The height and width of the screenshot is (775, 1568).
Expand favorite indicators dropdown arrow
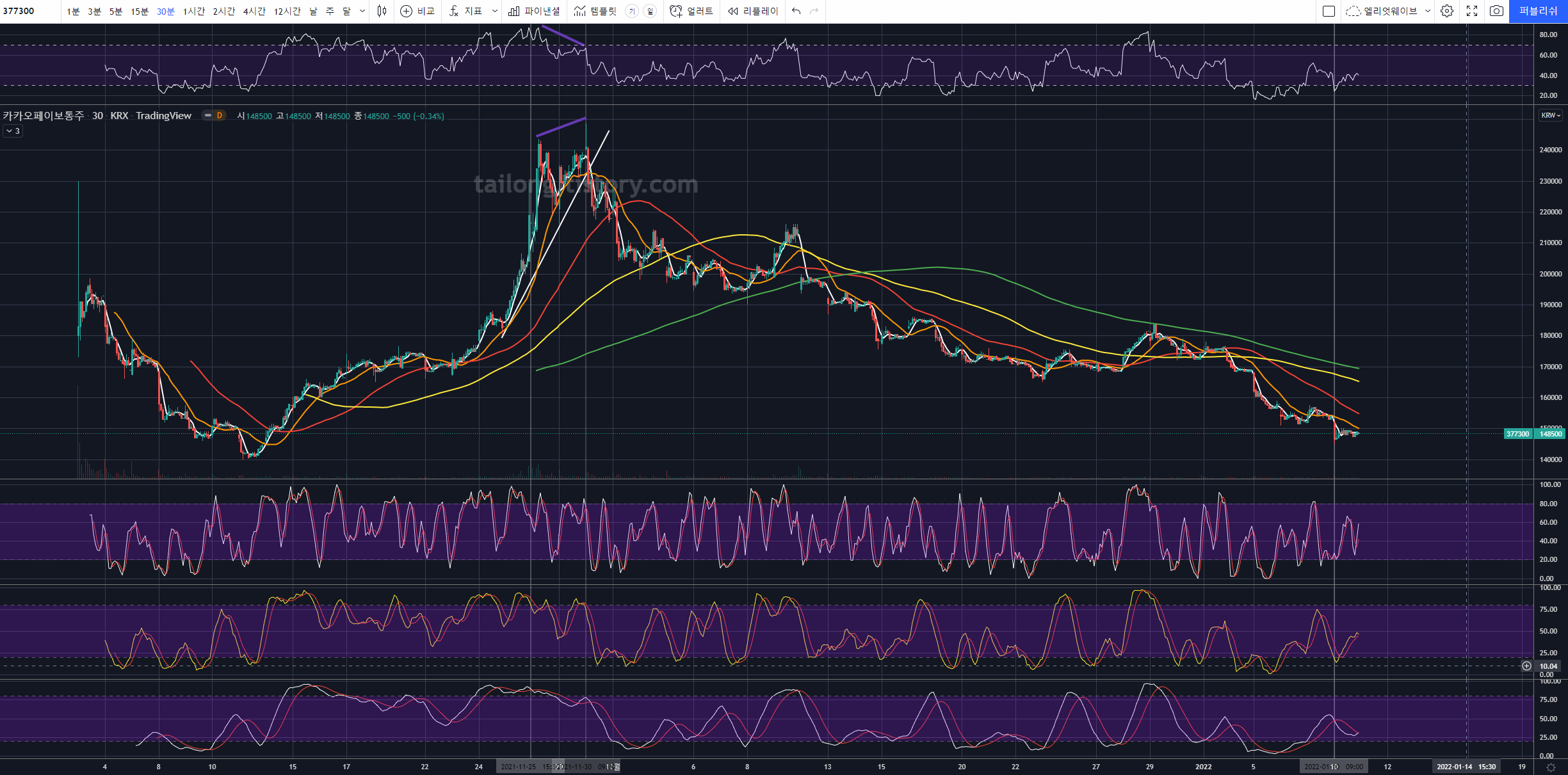coord(494,11)
